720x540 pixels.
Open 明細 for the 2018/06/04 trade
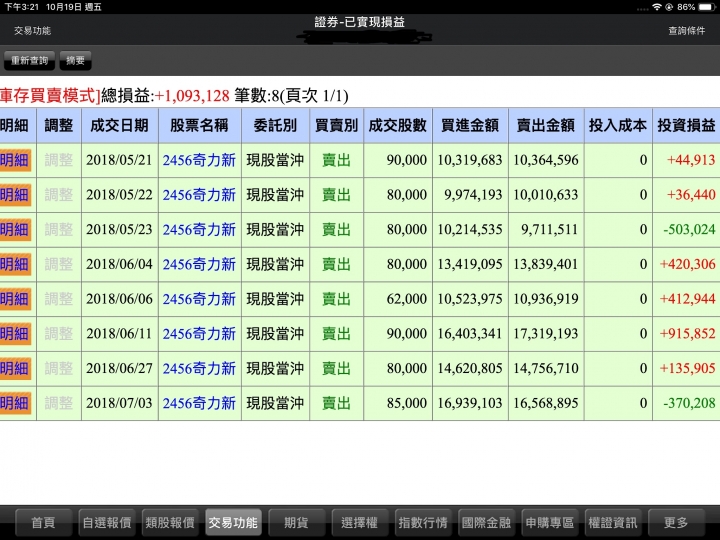15,264
